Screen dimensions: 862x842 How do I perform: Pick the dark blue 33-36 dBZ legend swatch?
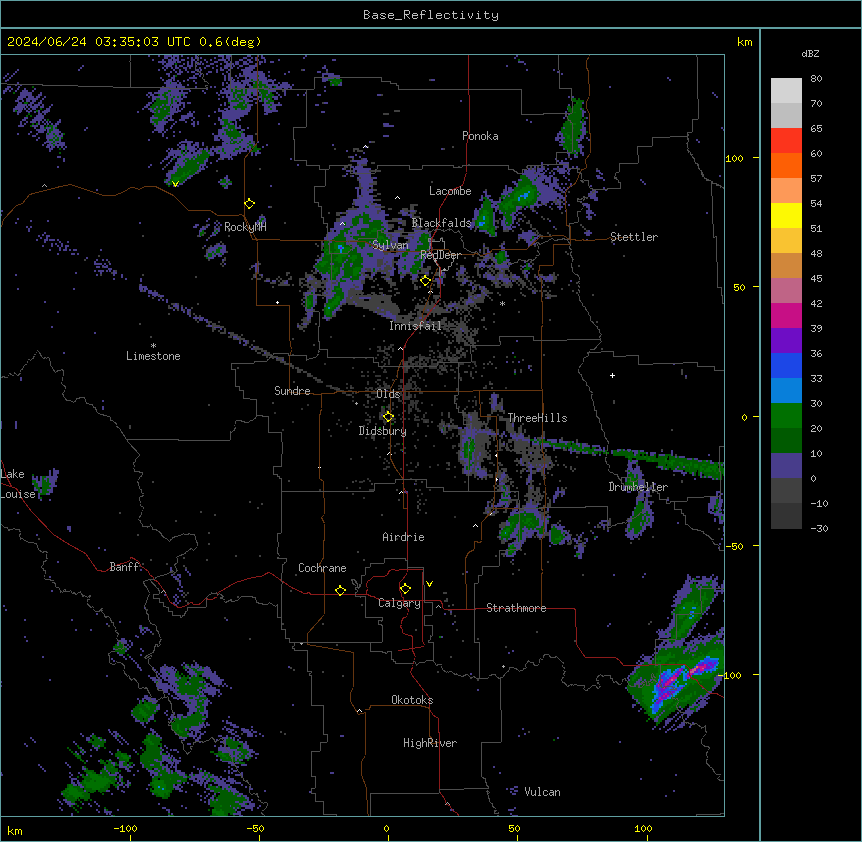786,365
